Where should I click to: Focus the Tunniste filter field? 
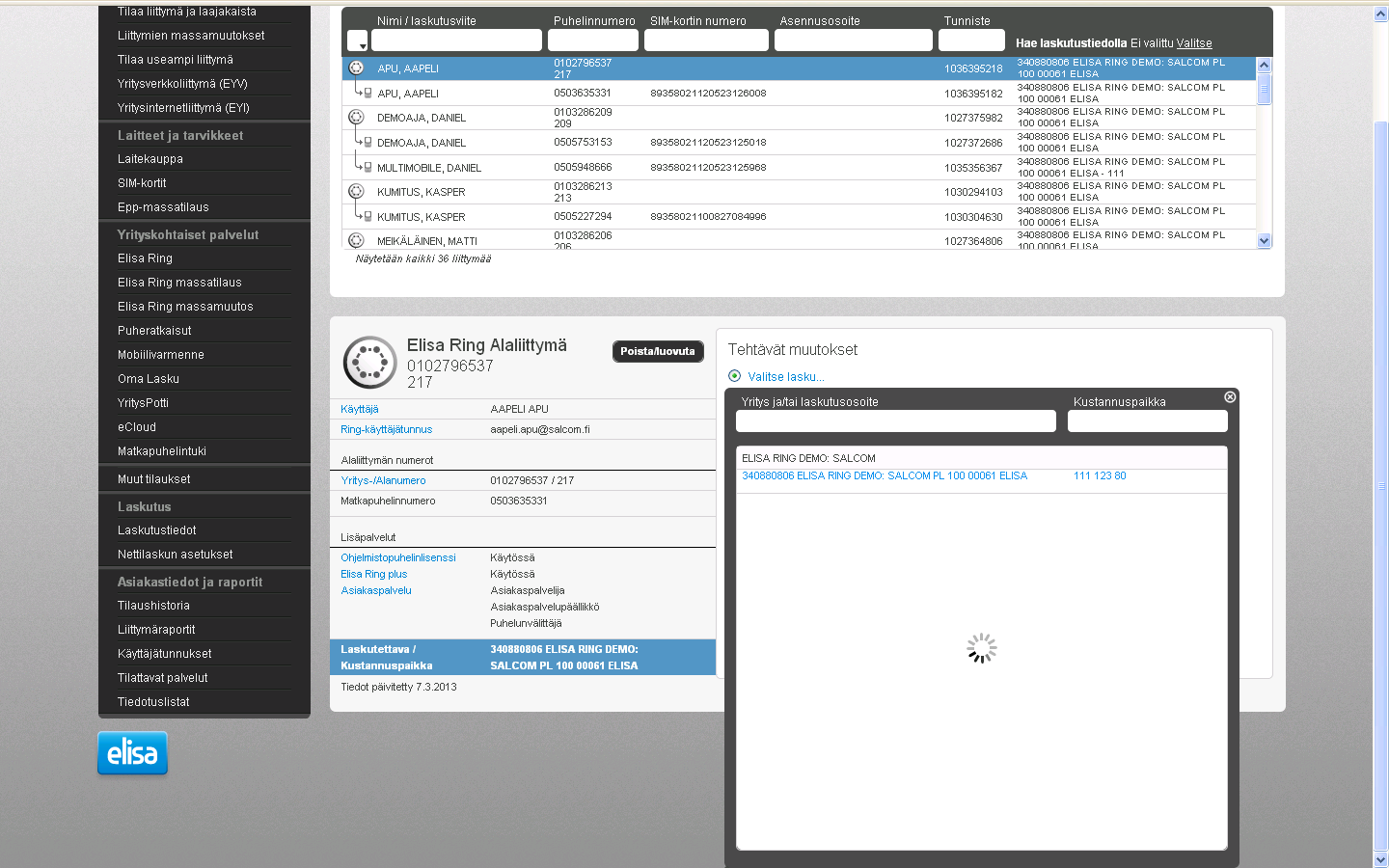(x=971, y=41)
